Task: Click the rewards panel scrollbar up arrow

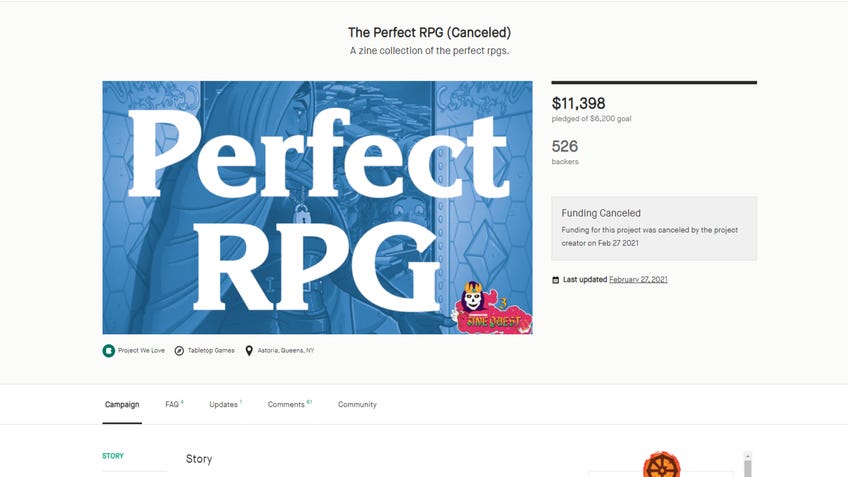Action: tap(747, 456)
